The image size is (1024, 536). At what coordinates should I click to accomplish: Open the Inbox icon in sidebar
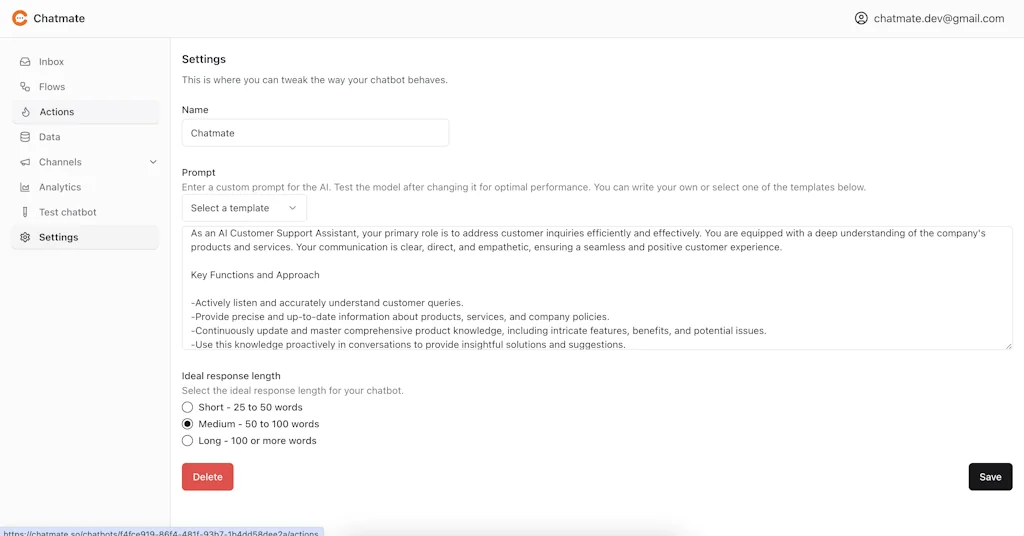click(25, 62)
